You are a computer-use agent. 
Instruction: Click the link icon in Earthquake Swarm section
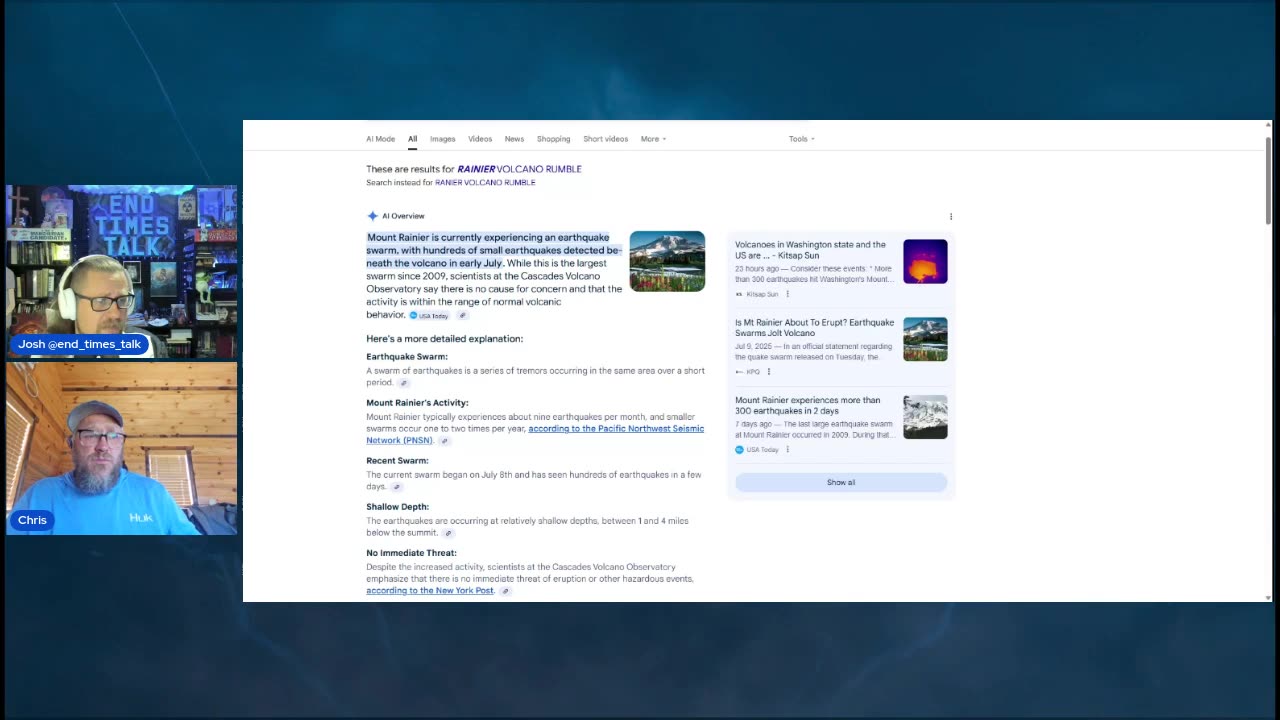pos(404,383)
